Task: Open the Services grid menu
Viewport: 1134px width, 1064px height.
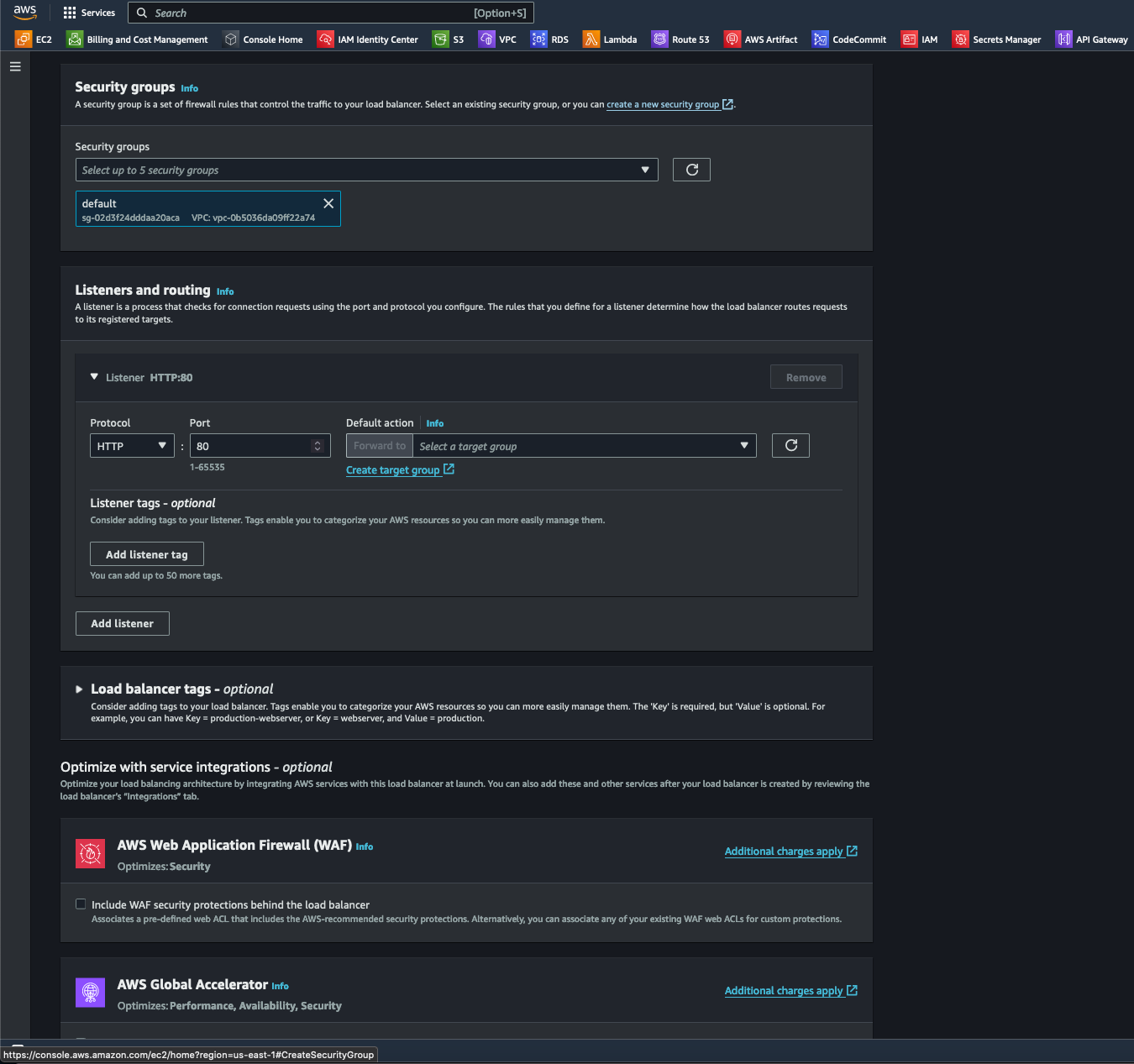Action: [x=89, y=13]
